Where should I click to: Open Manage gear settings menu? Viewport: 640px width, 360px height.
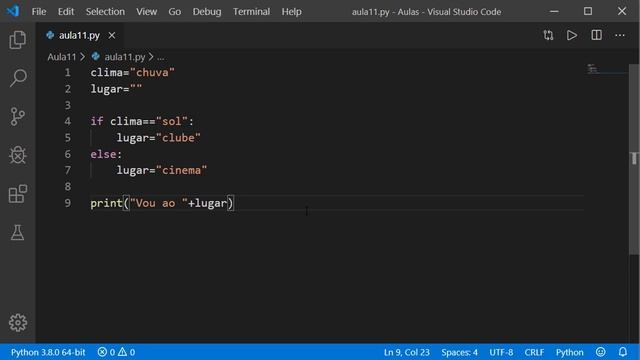point(18,322)
